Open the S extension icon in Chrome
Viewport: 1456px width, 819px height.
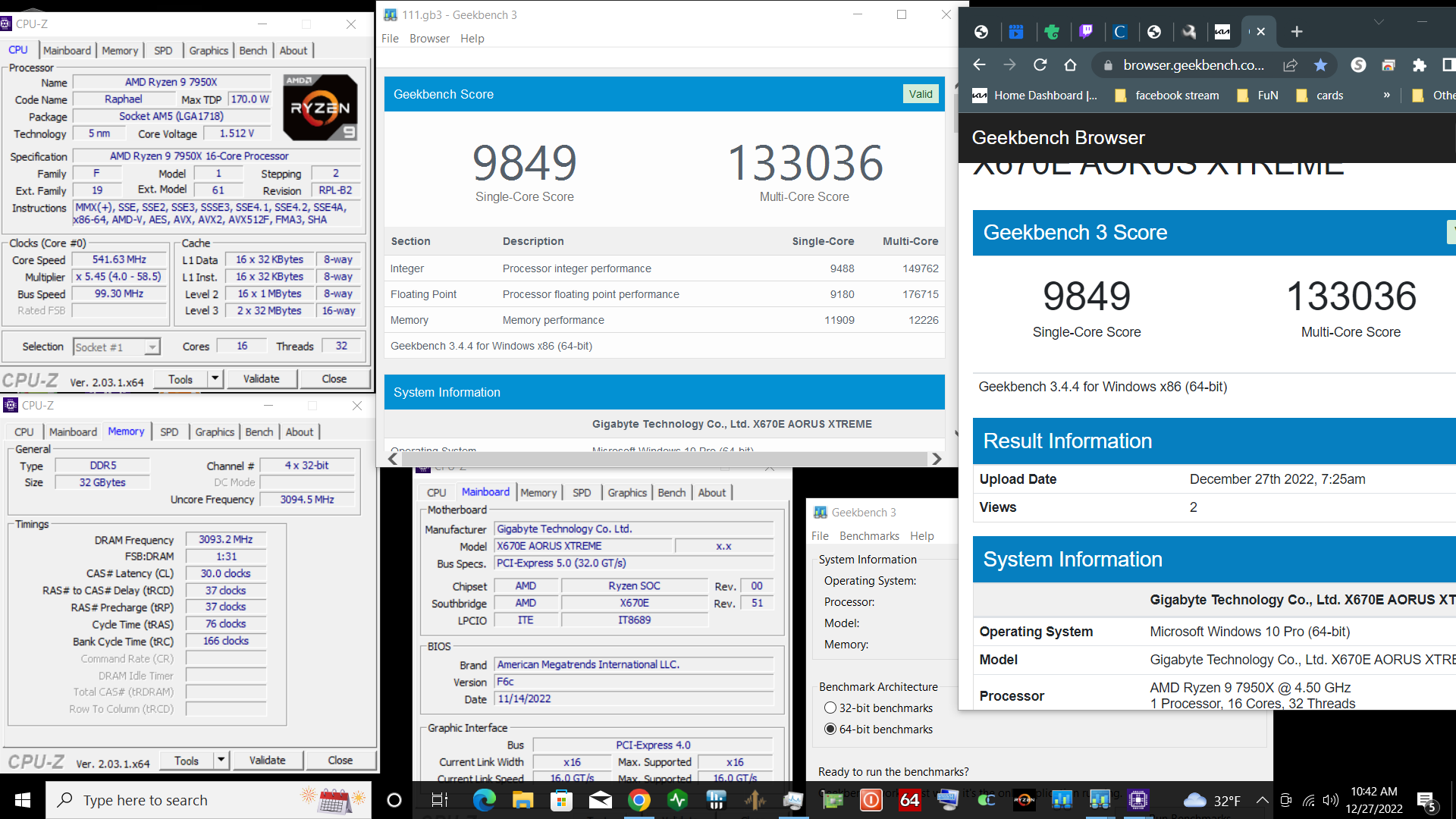pos(1358,65)
